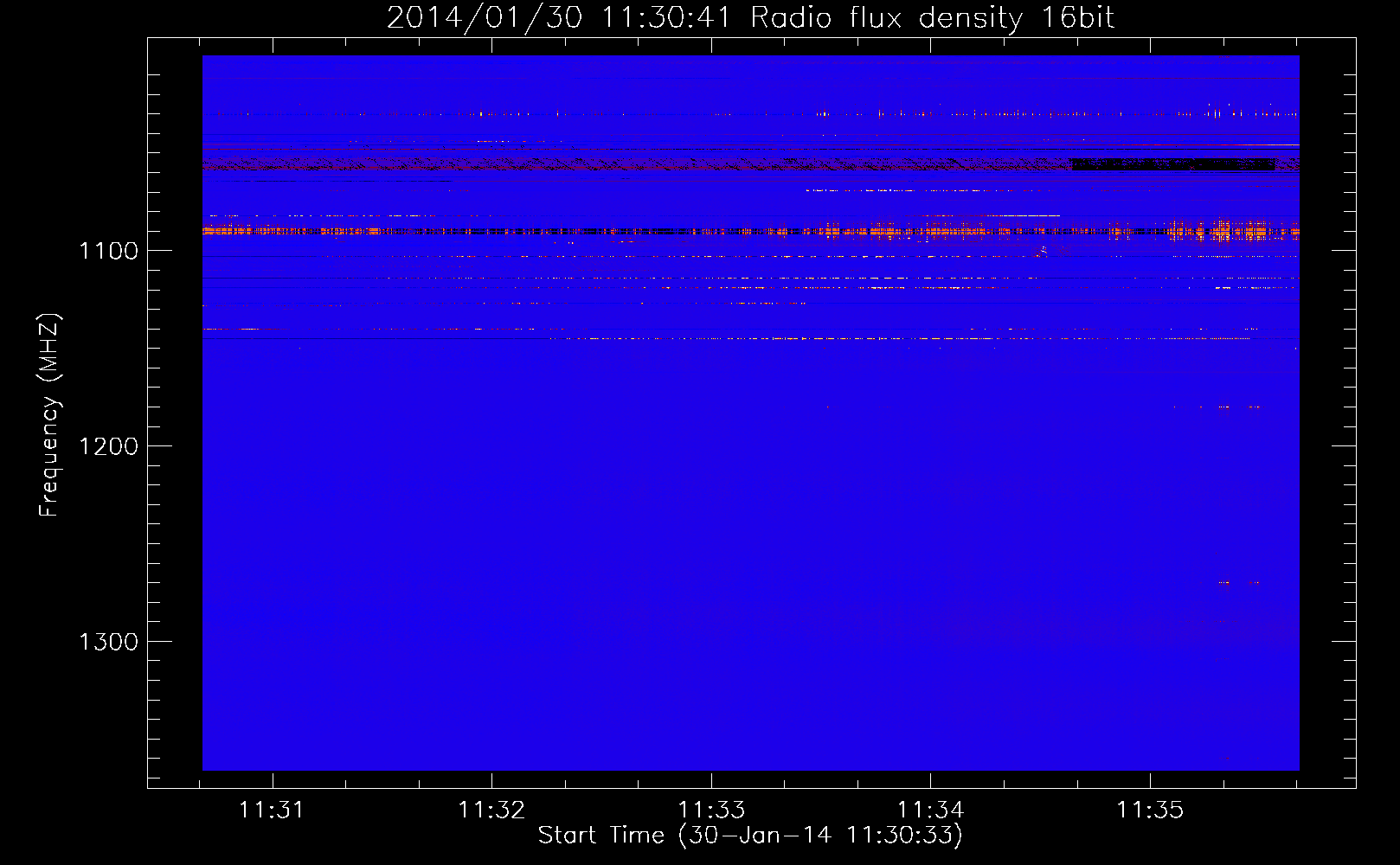This screenshot has height=865, width=1400.
Task: Click the 11:32 time tick label
Action: pos(491,810)
